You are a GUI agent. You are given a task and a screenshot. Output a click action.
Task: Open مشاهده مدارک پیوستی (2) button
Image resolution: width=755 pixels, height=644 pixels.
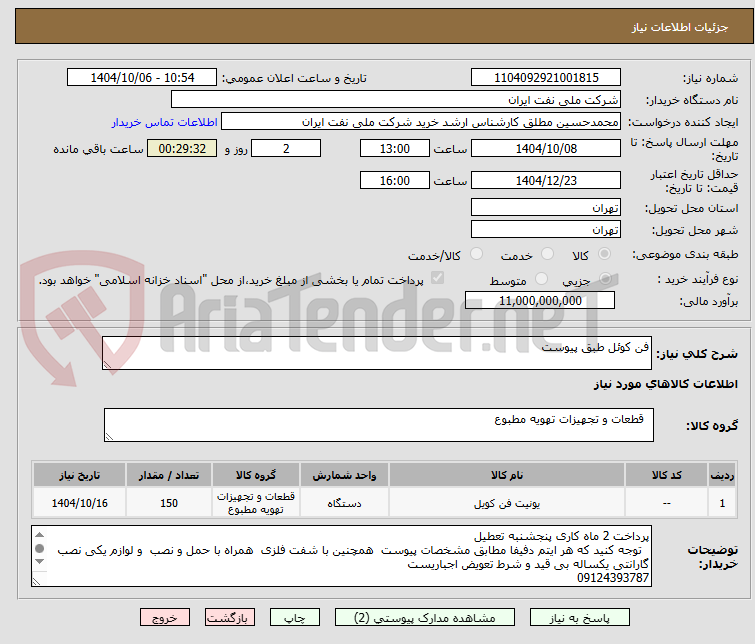tap(425, 618)
